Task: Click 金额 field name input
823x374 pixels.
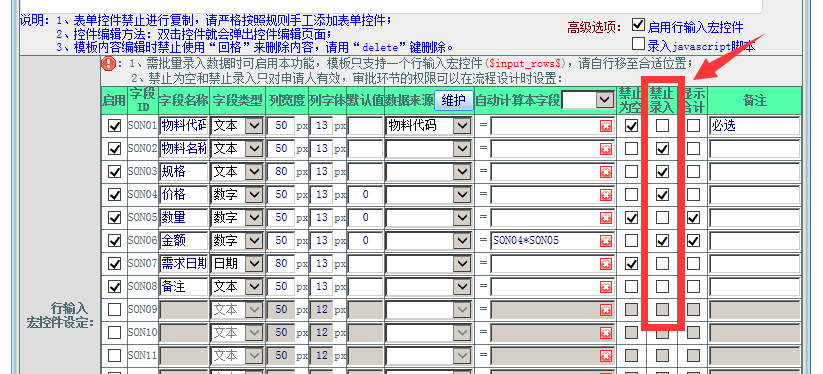Action: tap(184, 240)
